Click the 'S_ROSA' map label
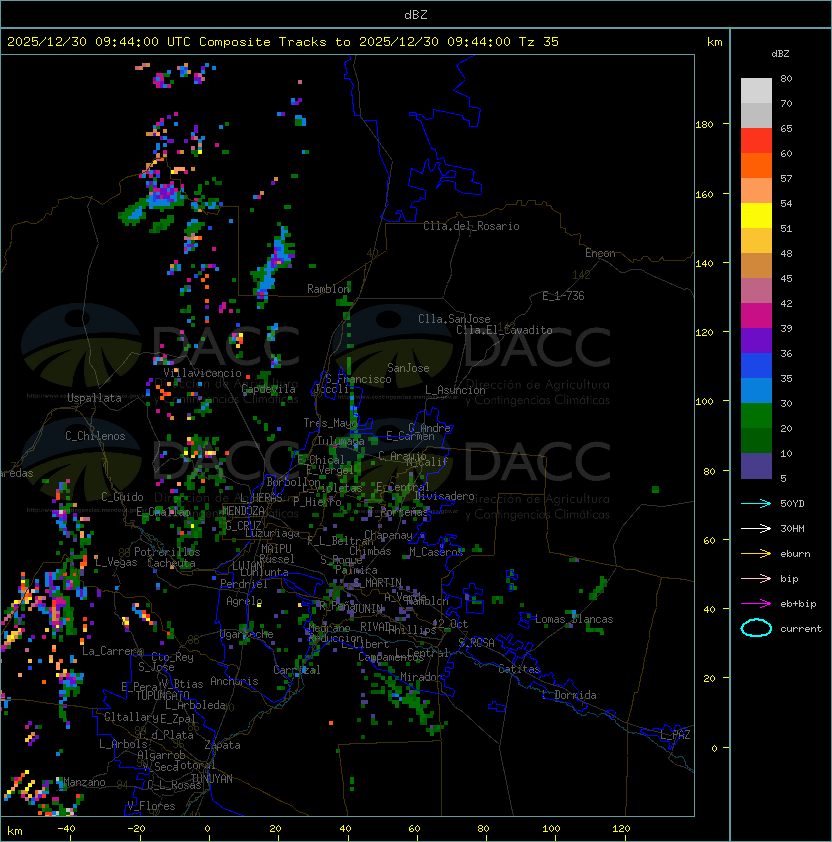 [476, 643]
